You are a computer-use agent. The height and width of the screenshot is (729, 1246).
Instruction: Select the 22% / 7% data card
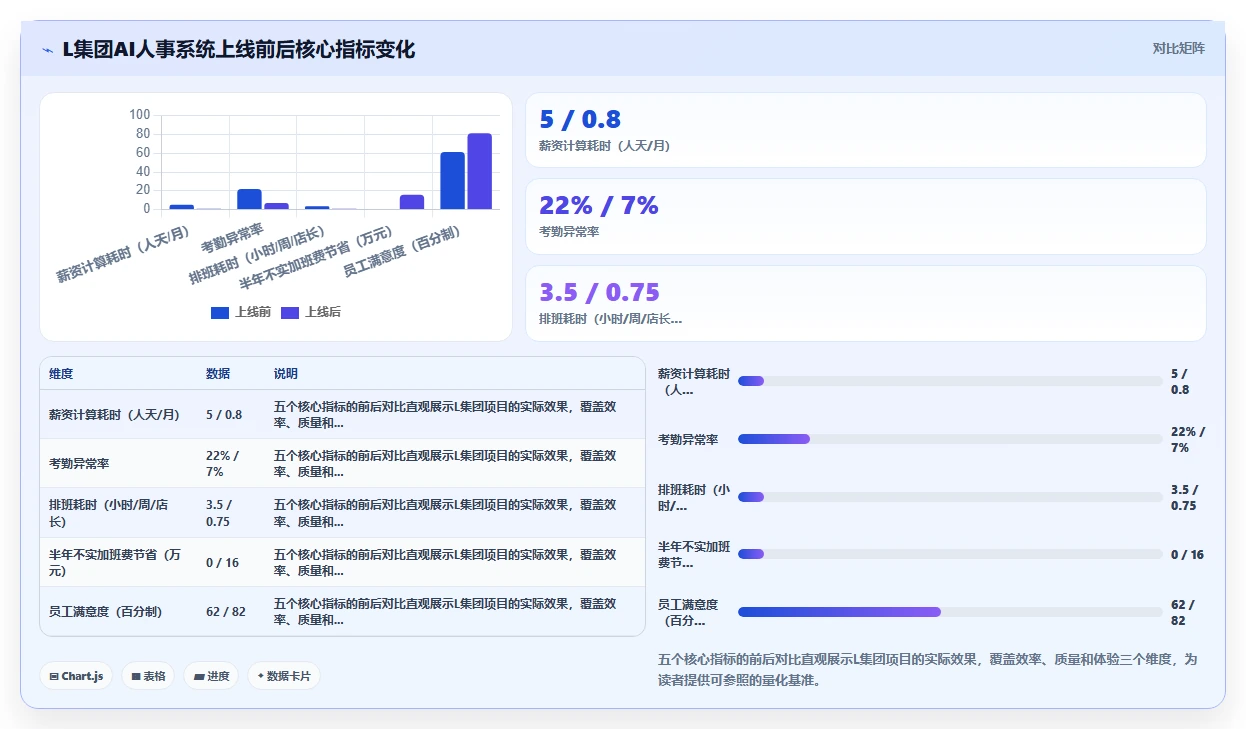pyautogui.click(x=866, y=216)
